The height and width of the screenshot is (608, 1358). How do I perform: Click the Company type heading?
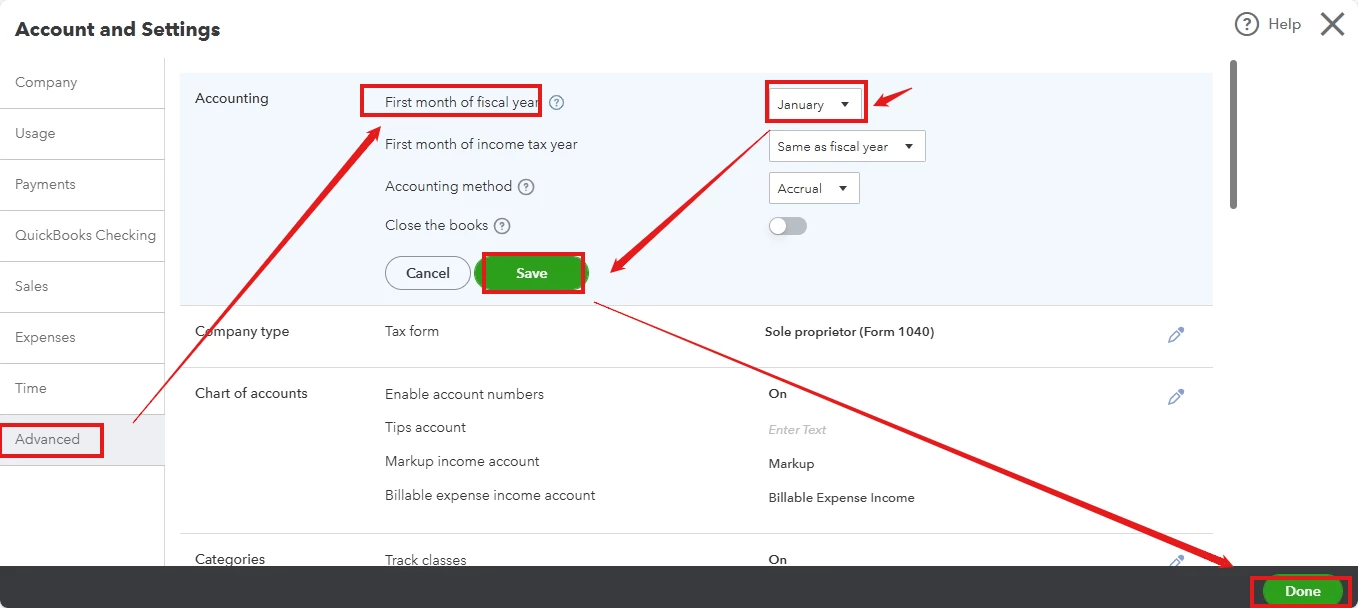242,332
